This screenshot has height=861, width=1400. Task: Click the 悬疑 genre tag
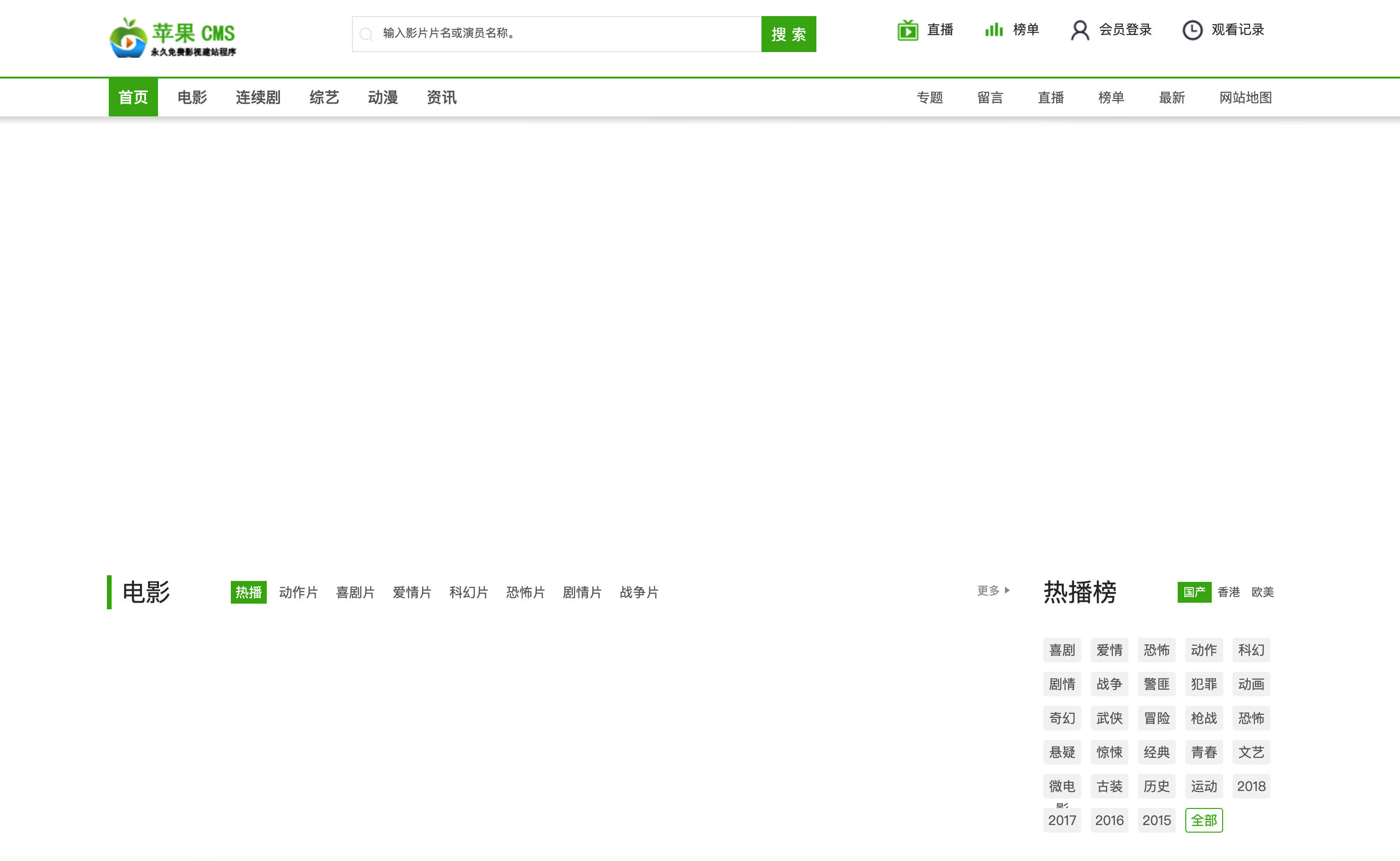(1062, 752)
